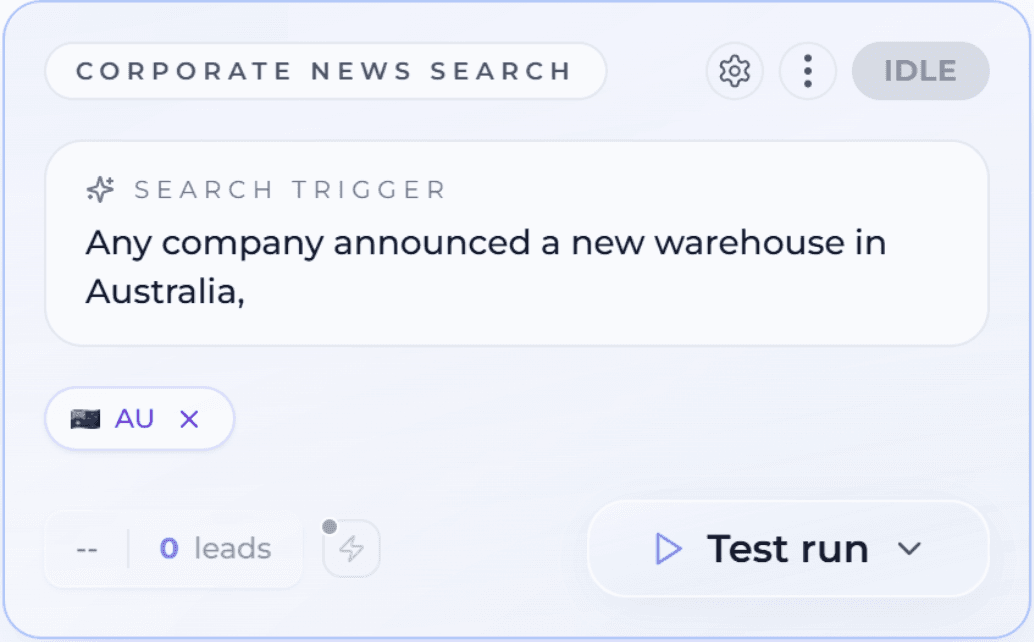Click the double-dash stat placeholder
Screen dimensions: 1034x642
point(87,549)
